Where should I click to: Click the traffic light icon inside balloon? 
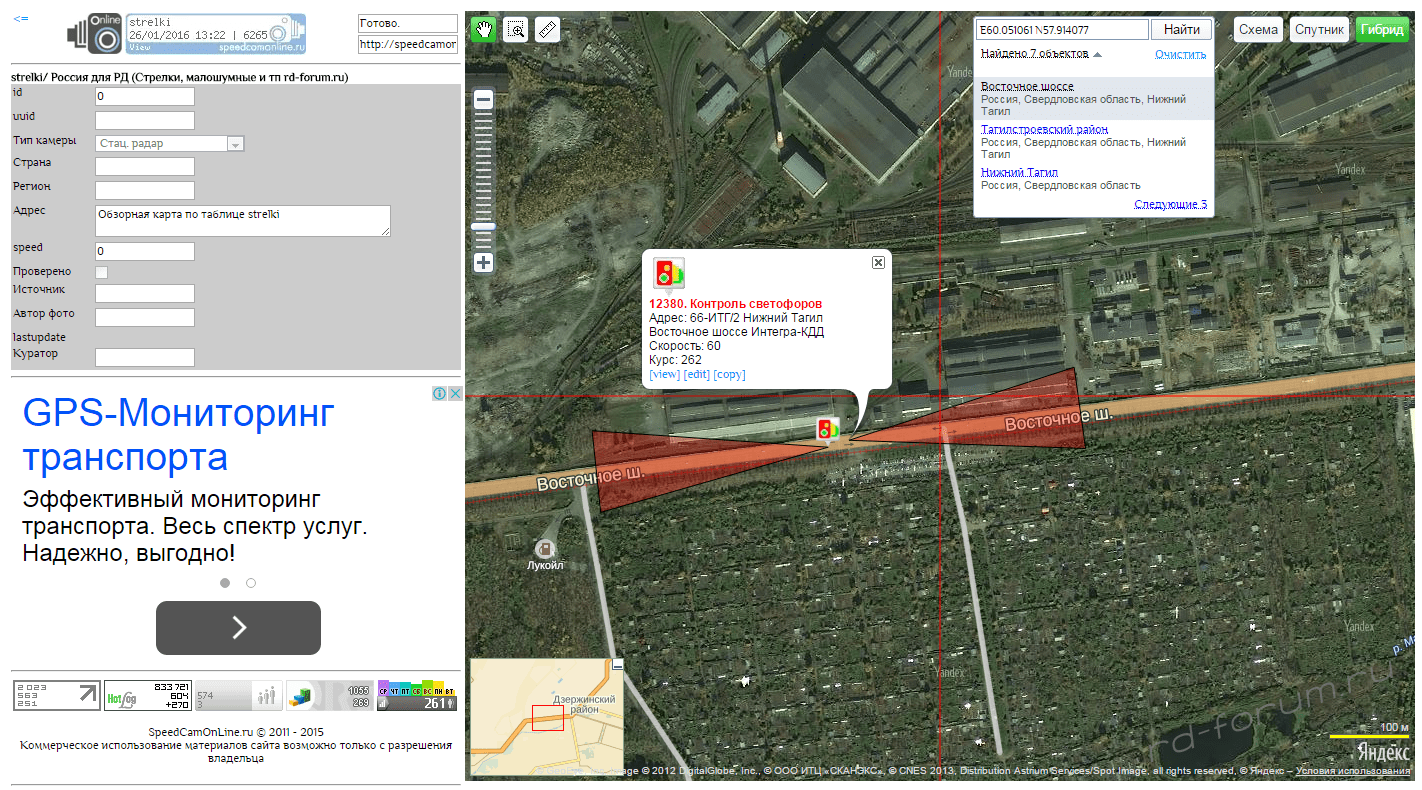(x=668, y=273)
